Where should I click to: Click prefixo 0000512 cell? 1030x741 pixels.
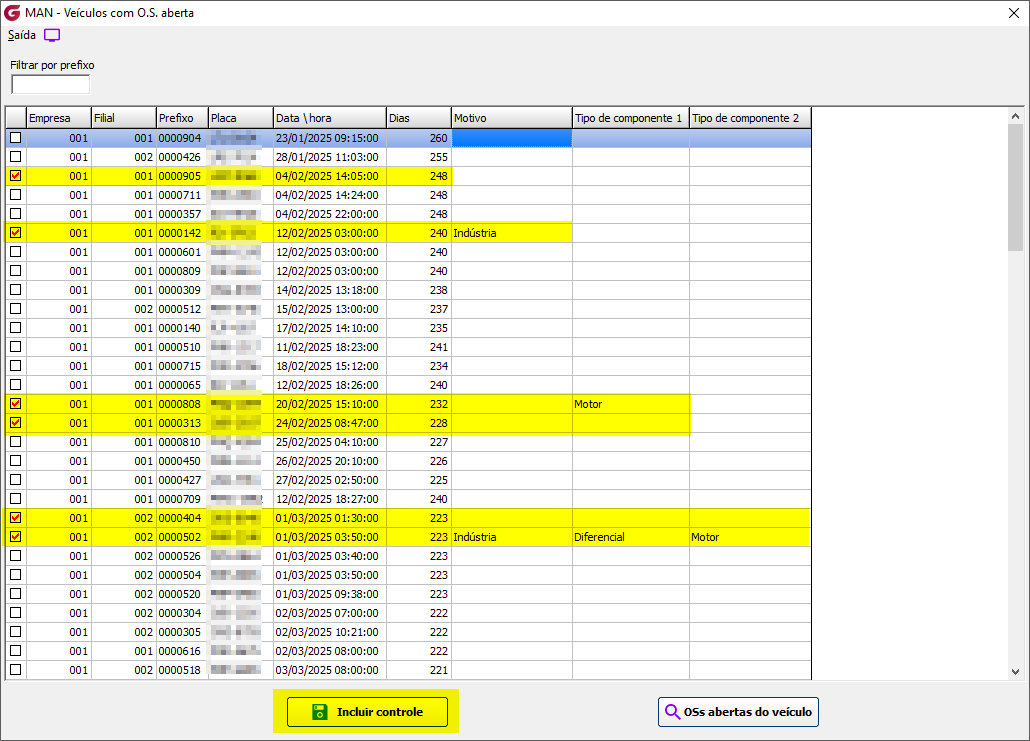tap(182, 309)
